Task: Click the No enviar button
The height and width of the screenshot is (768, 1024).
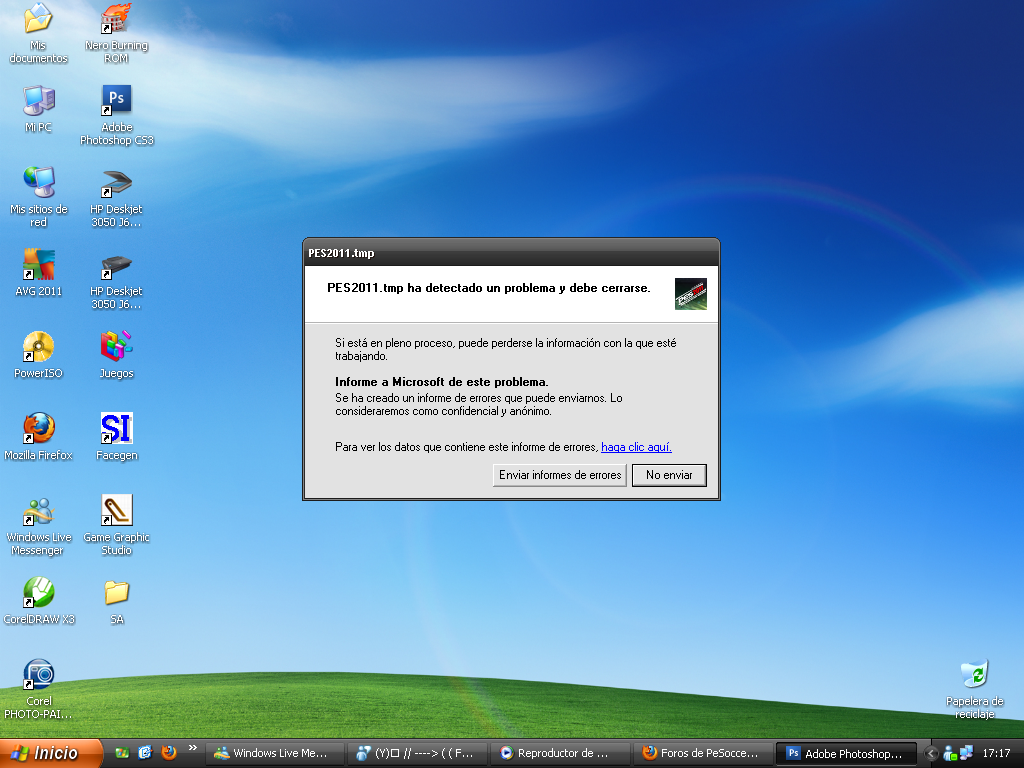Action: 669,475
